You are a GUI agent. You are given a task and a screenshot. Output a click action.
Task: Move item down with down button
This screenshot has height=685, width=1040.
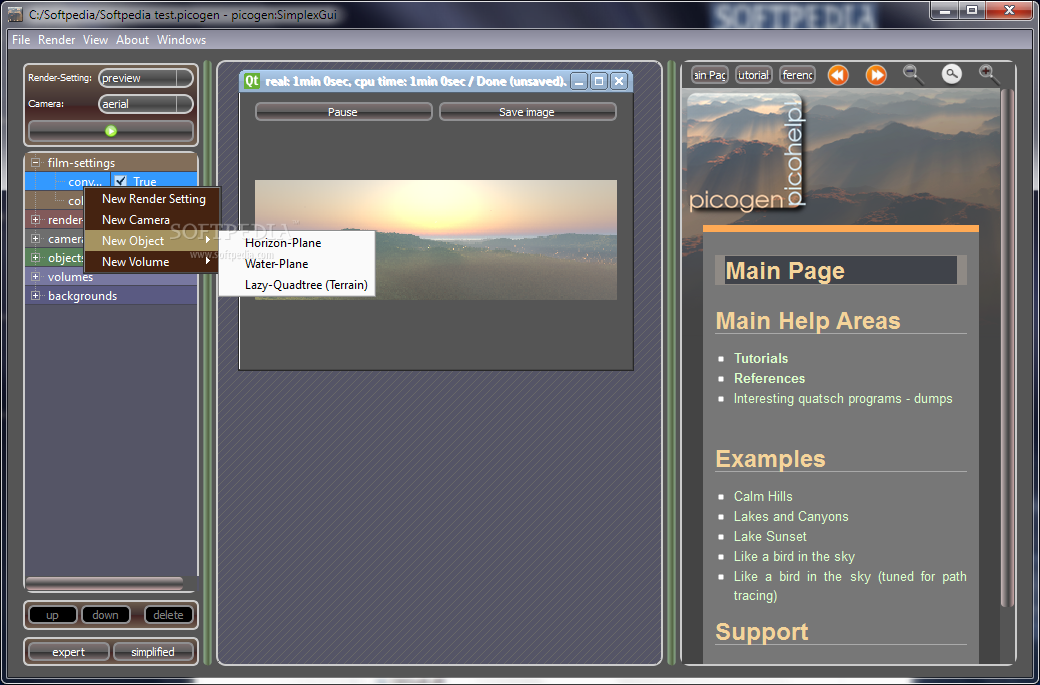105,615
